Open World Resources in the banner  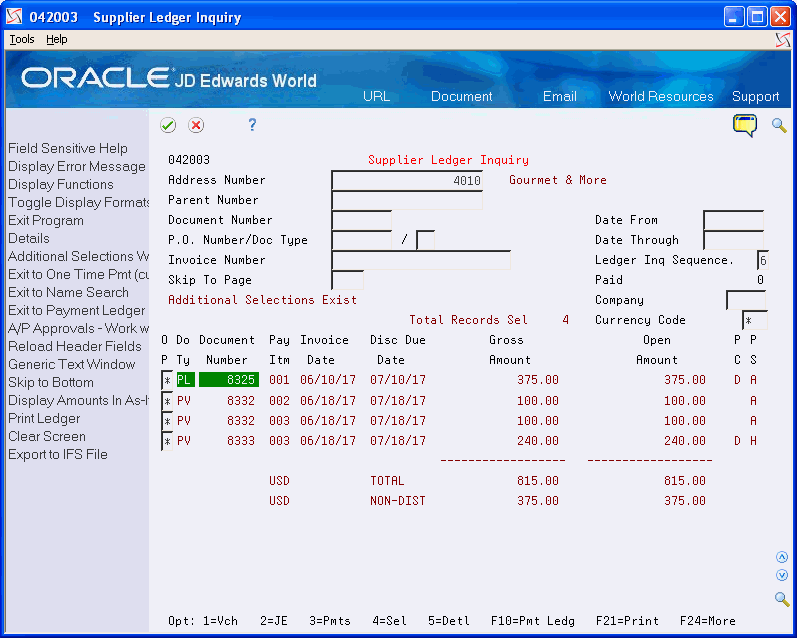(661, 96)
